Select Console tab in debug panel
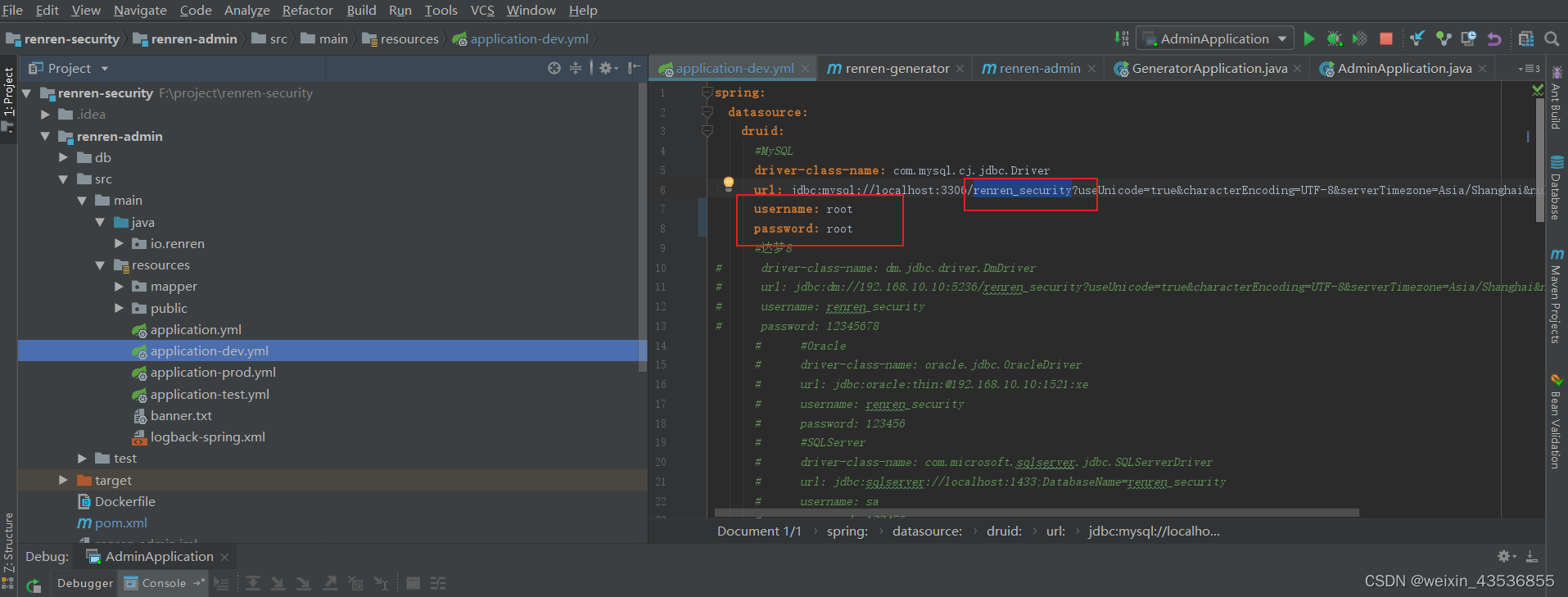Image resolution: width=1568 pixels, height=597 pixels. (164, 583)
